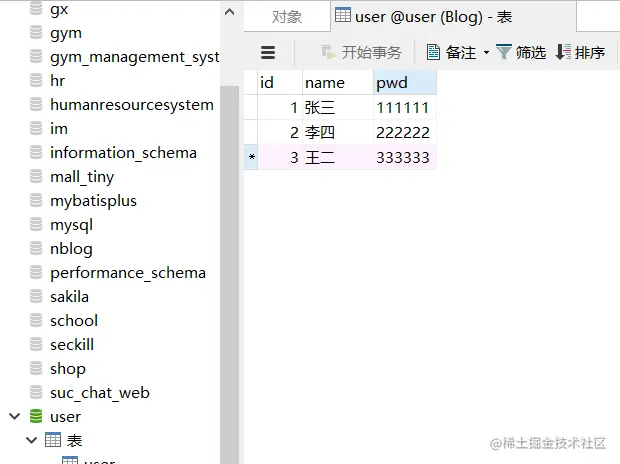Click the pwd column header
620x464 pixels.
(x=405, y=82)
